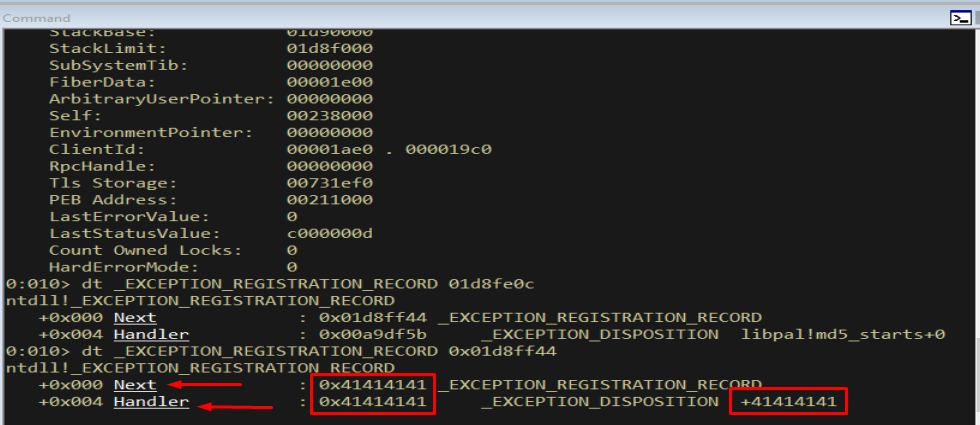
Task: Select LastStatusValue c000000d
Action: click(330, 234)
